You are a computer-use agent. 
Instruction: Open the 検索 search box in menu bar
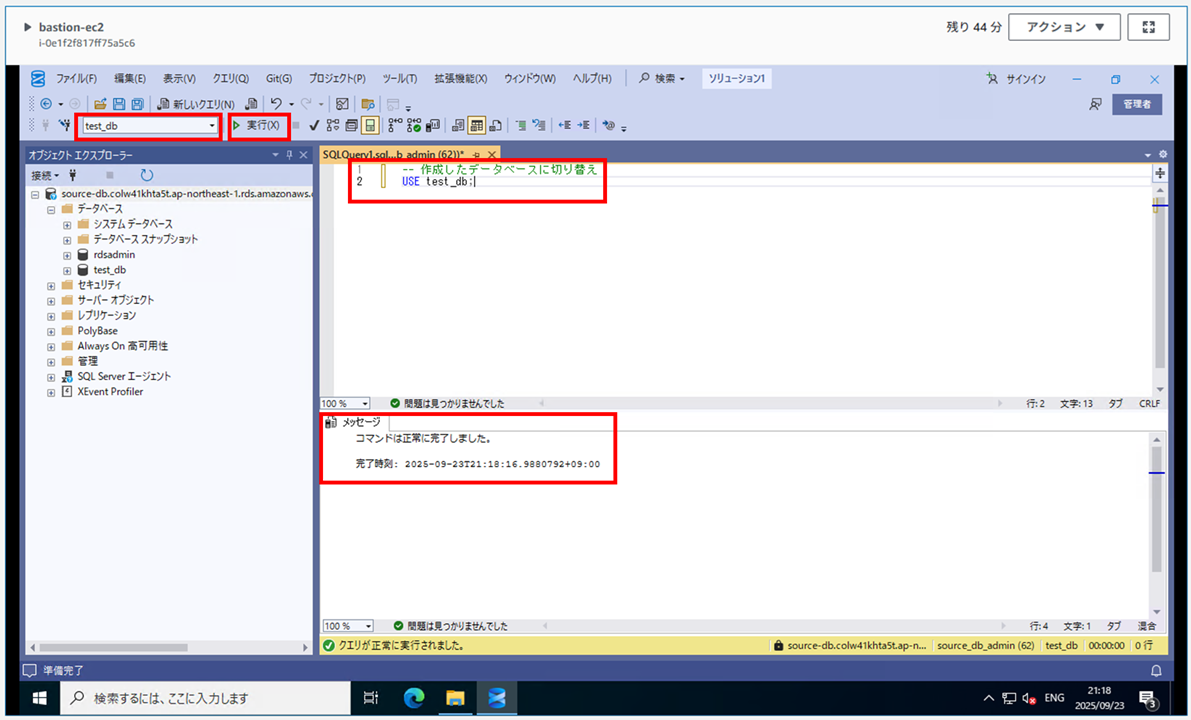[662, 78]
